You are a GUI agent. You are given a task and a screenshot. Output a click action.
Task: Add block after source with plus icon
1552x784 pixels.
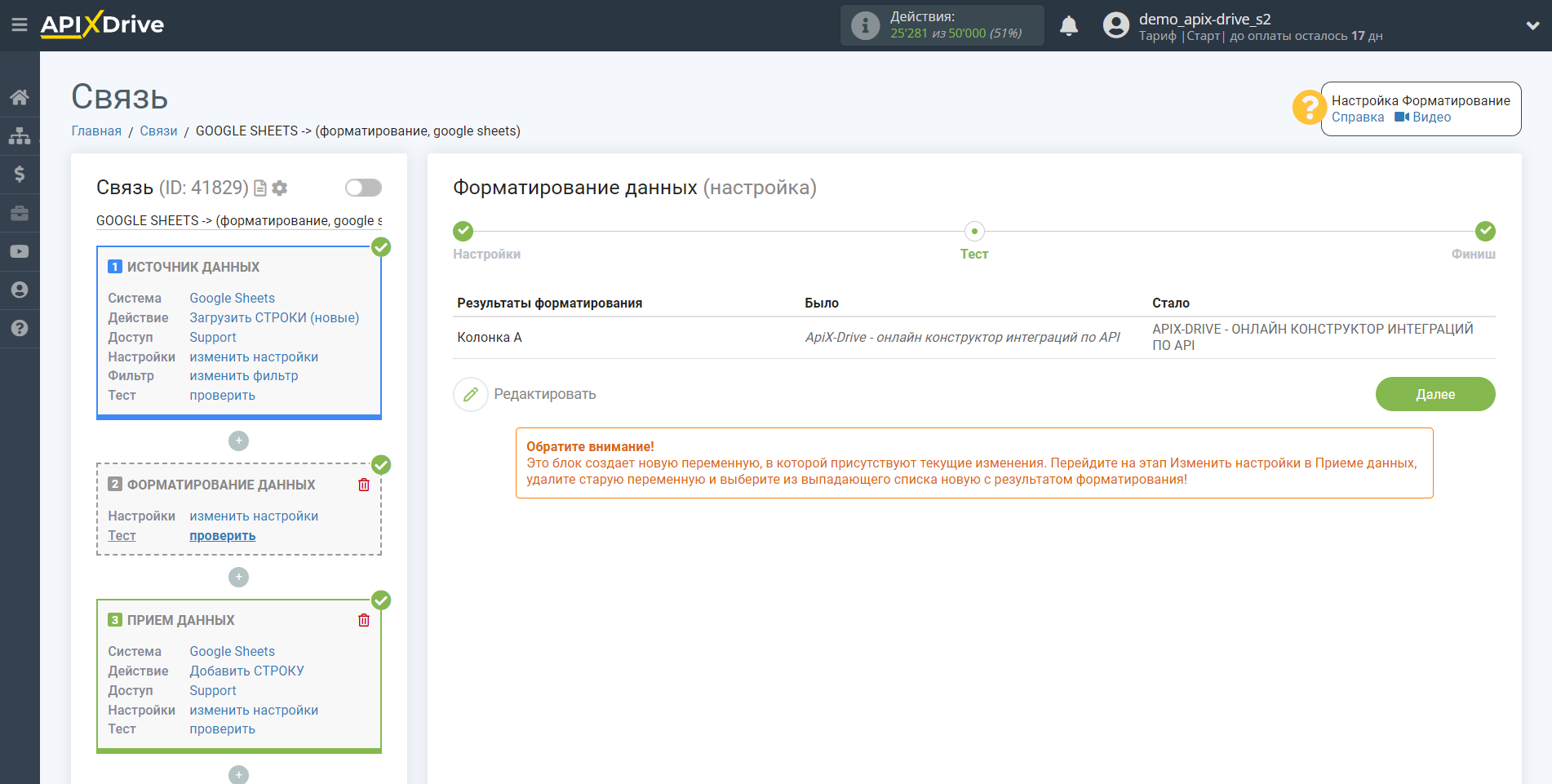[238, 441]
